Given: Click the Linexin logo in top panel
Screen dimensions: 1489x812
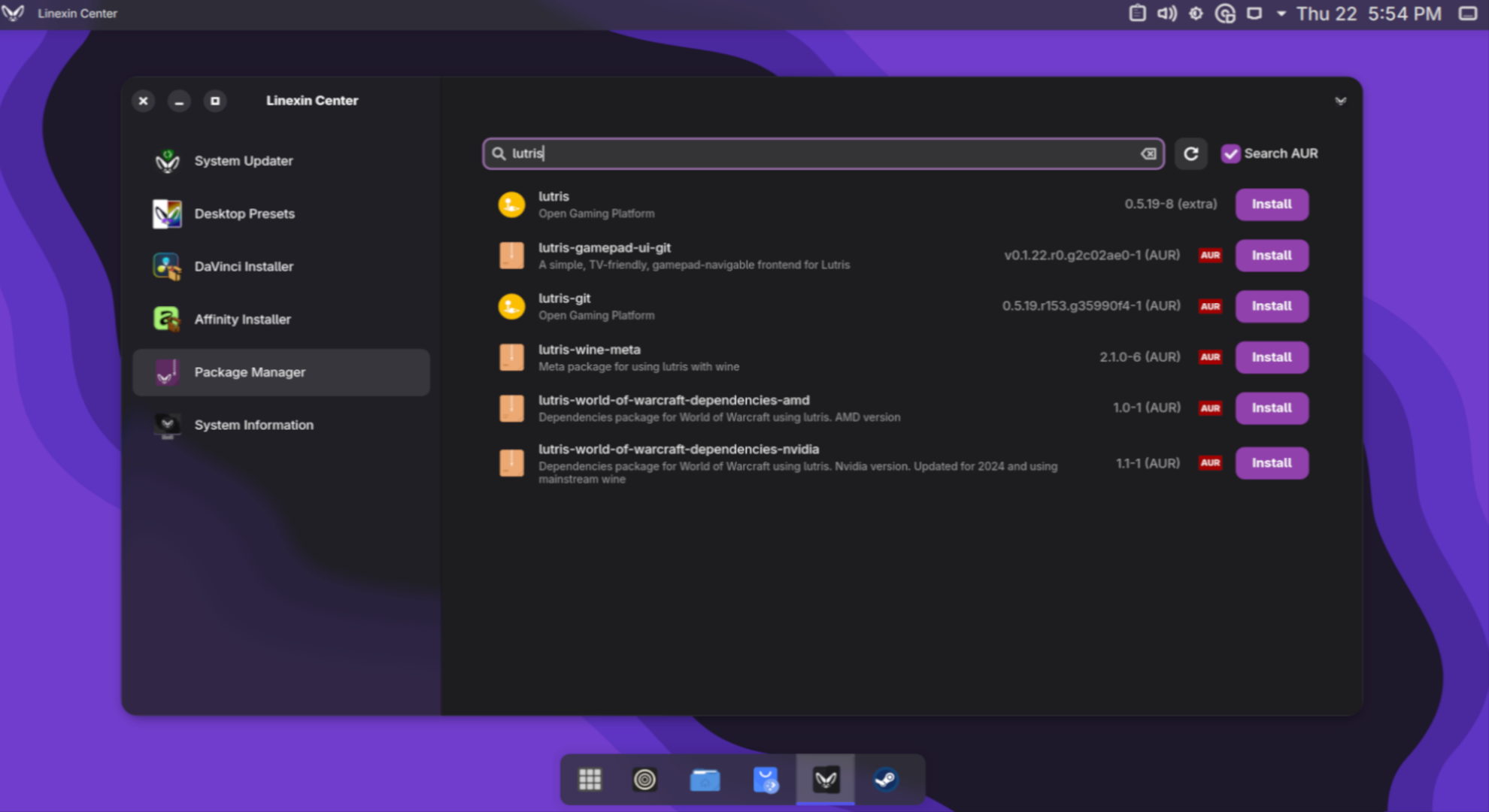Looking at the screenshot, I should (x=13, y=14).
